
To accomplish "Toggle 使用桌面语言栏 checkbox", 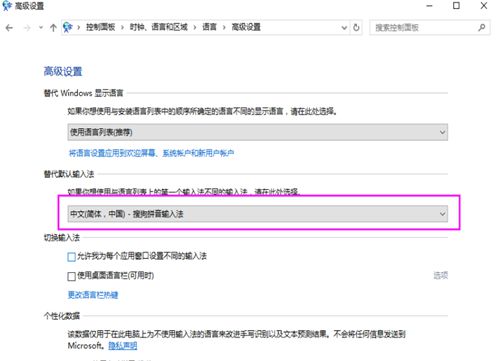I will (71, 276).
